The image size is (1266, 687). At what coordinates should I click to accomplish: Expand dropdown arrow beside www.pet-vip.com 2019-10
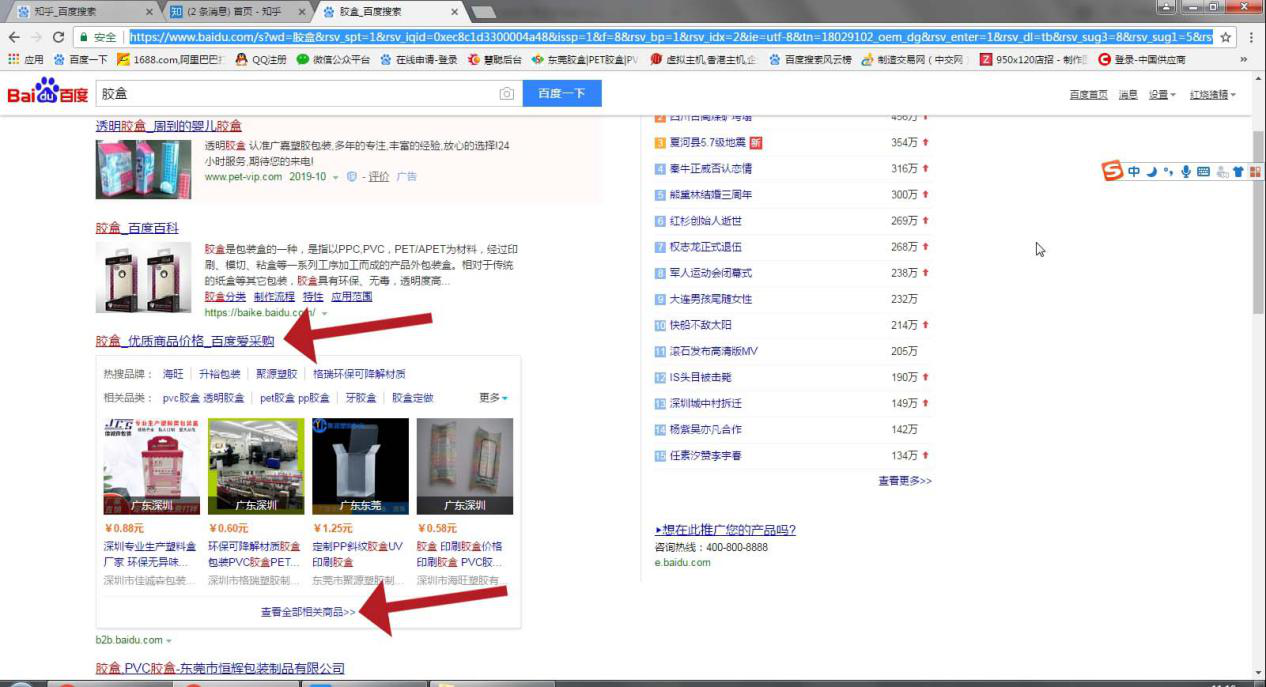[x=335, y=177]
